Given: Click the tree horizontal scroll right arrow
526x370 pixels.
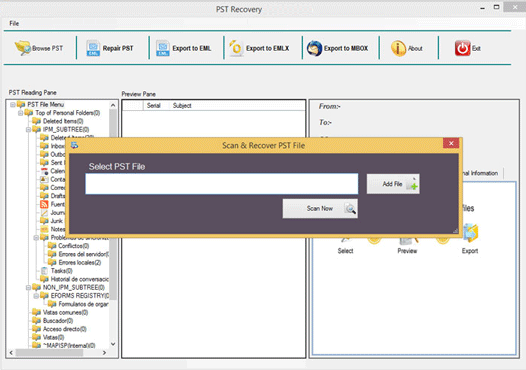Looking at the screenshot, I should point(104,353).
